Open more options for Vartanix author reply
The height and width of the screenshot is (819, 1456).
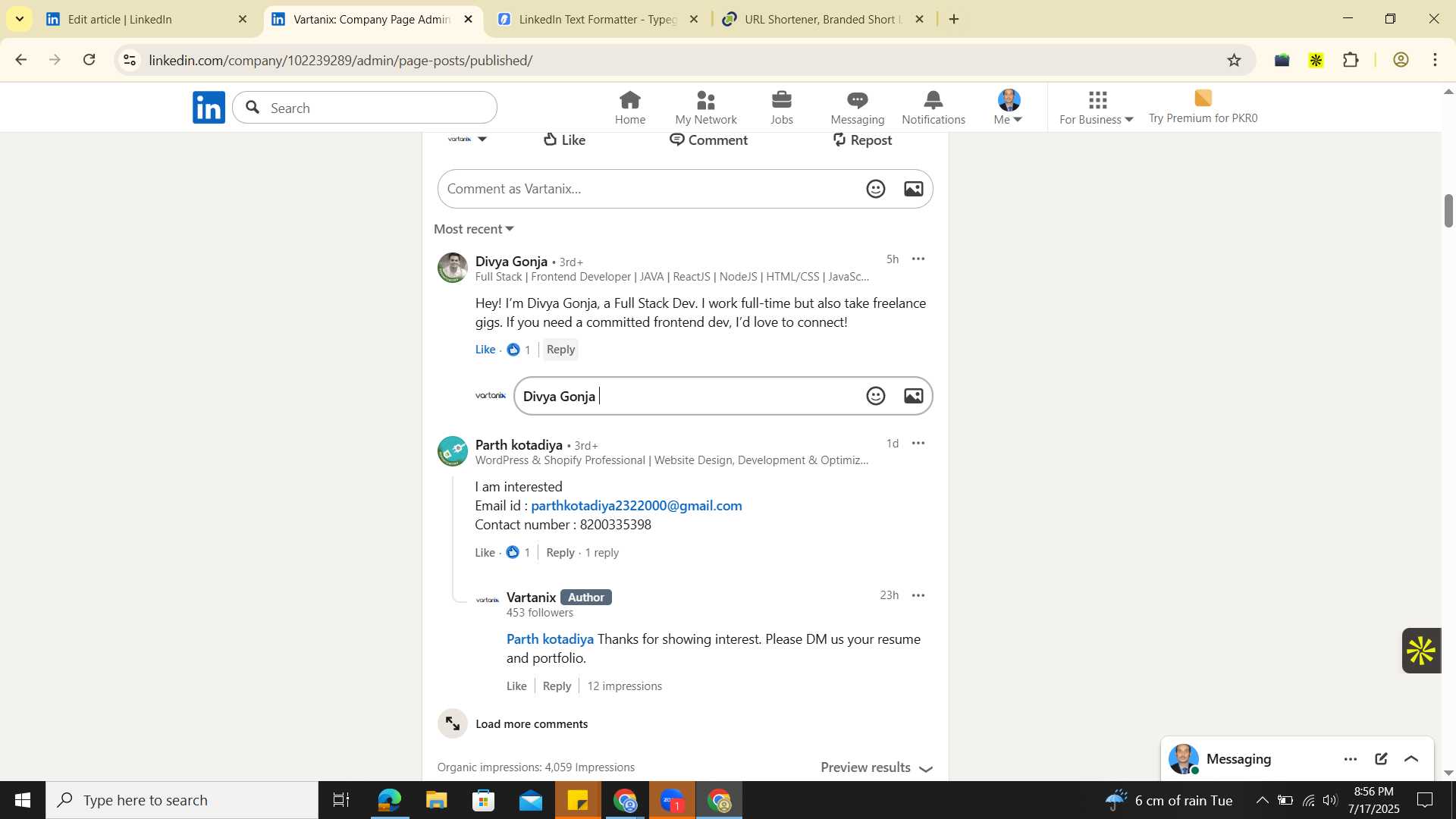[x=918, y=595]
